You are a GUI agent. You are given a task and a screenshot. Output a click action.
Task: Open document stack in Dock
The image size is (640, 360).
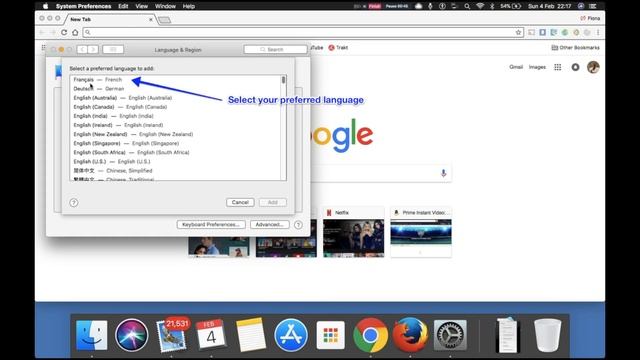(x=507, y=335)
